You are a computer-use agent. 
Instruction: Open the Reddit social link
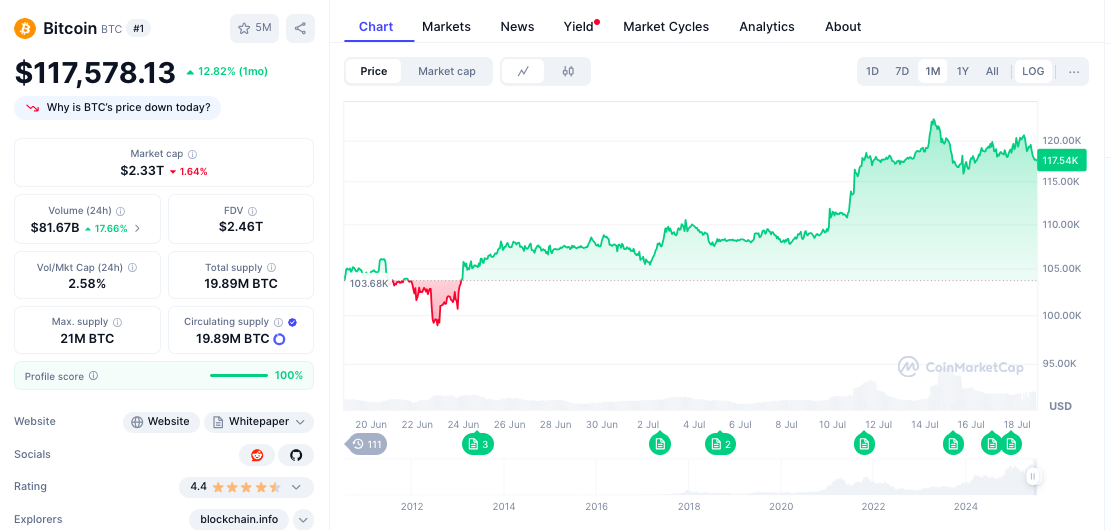(x=257, y=455)
